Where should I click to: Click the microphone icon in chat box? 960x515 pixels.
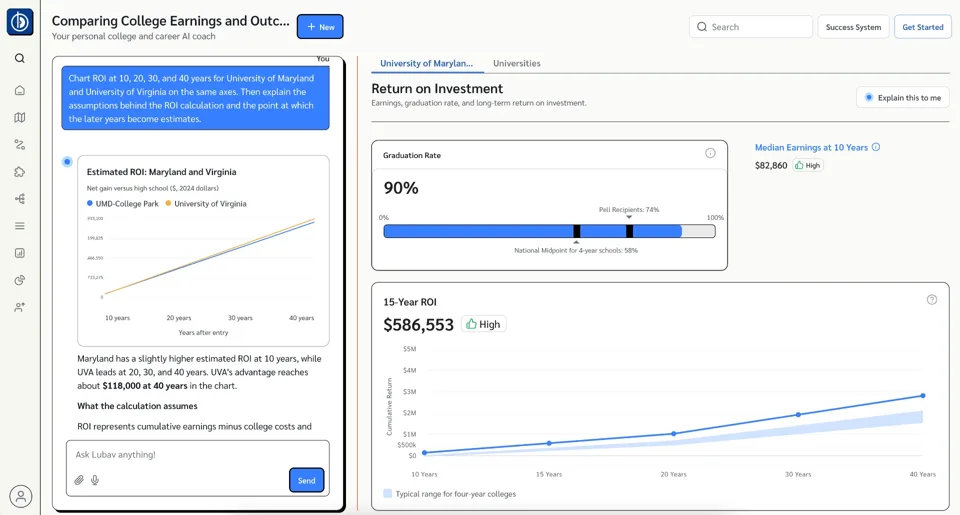(x=95, y=480)
